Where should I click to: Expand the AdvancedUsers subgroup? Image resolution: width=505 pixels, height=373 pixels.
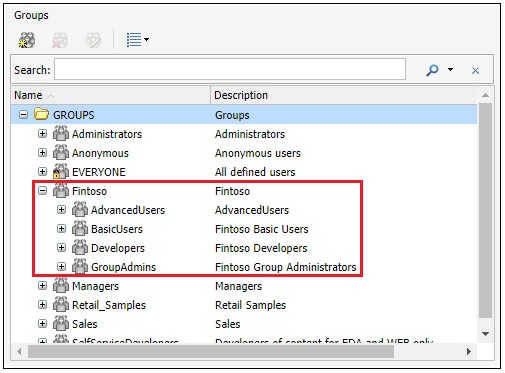pyautogui.click(x=61, y=210)
